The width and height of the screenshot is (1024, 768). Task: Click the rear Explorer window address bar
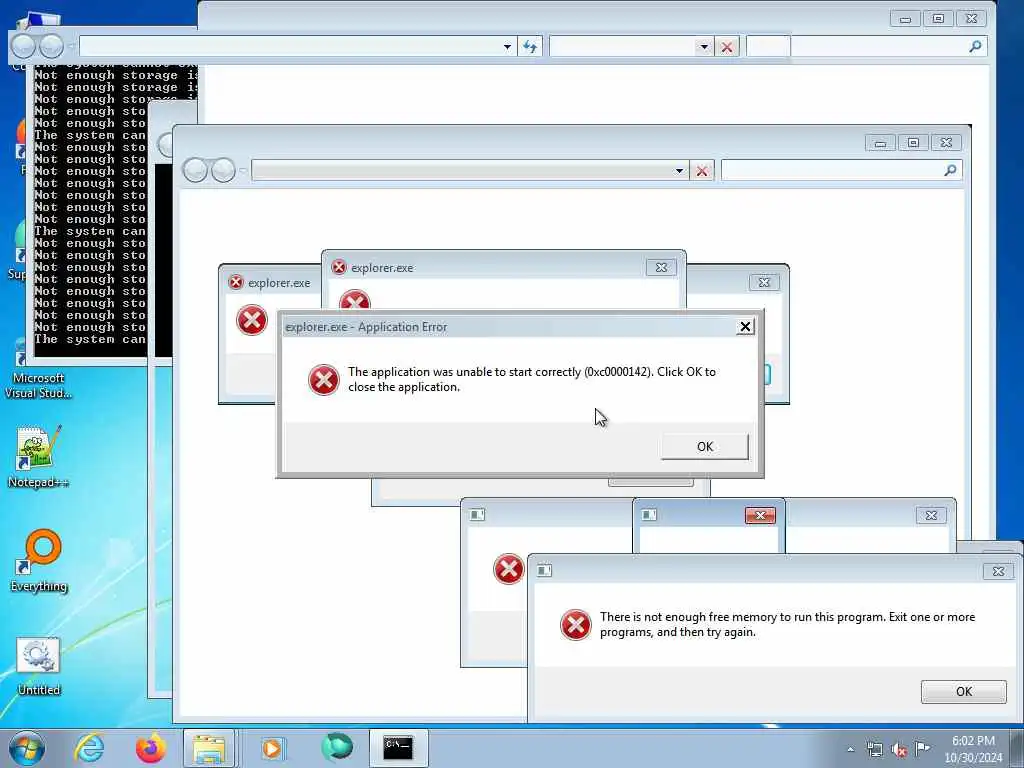click(x=297, y=46)
